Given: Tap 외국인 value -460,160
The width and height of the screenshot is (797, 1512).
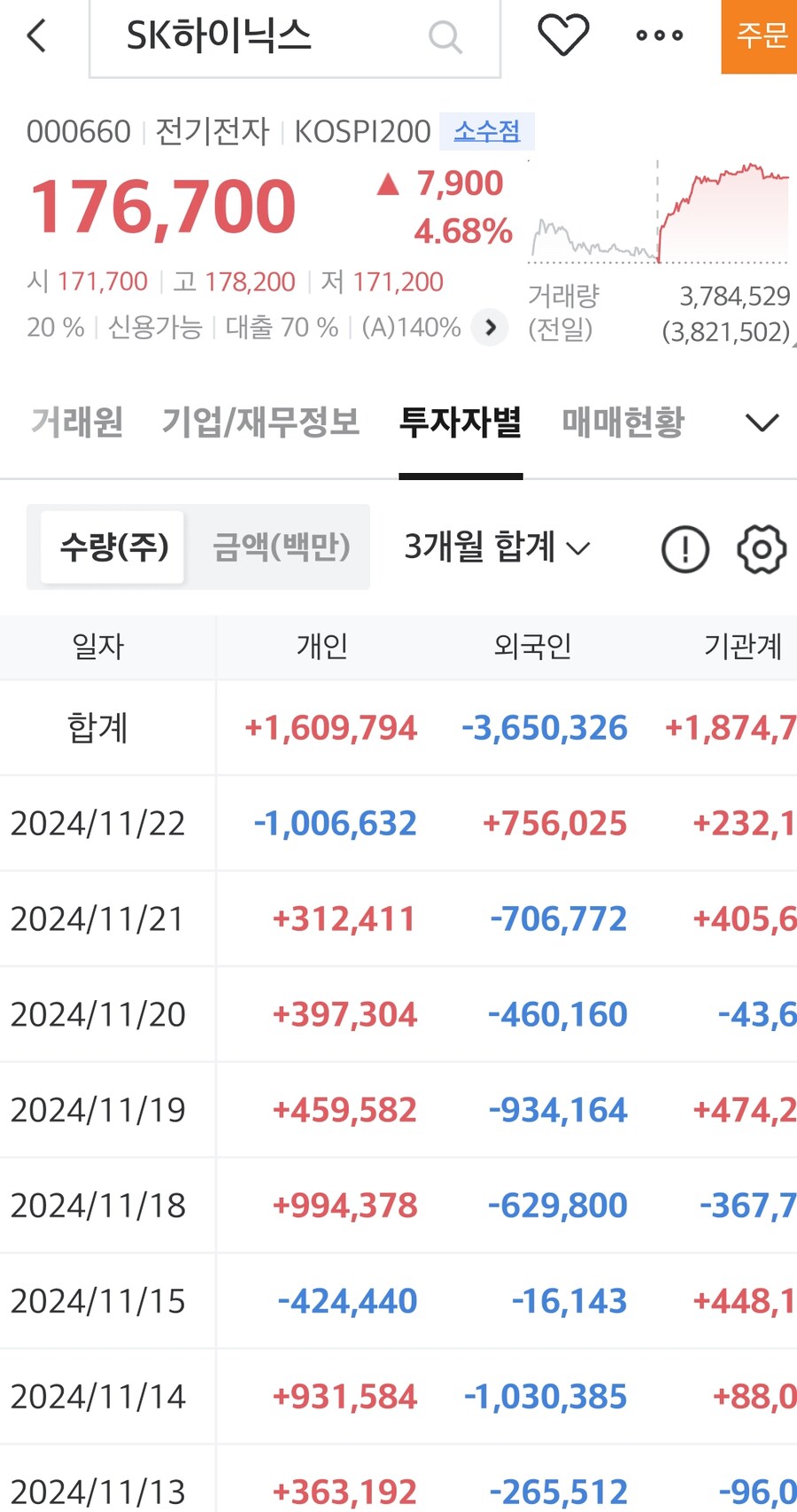Looking at the screenshot, I should 558,1015.
